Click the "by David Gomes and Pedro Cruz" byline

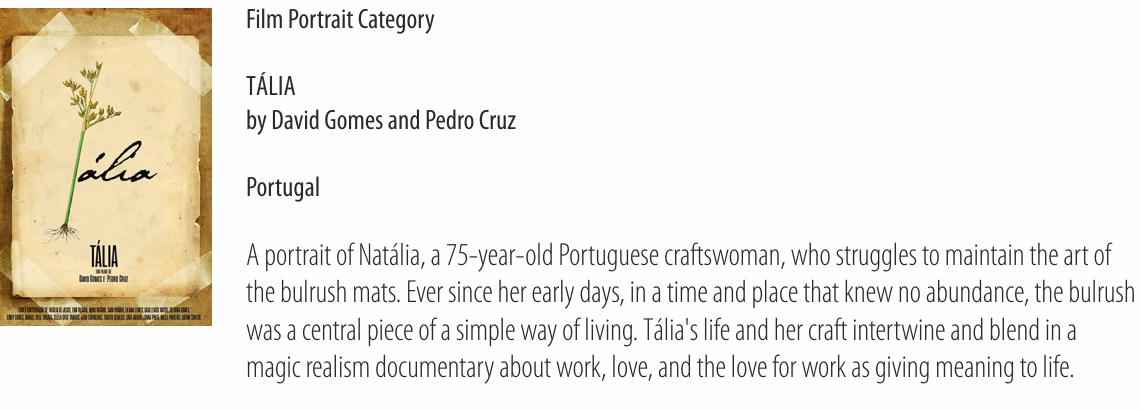(381, 121)
